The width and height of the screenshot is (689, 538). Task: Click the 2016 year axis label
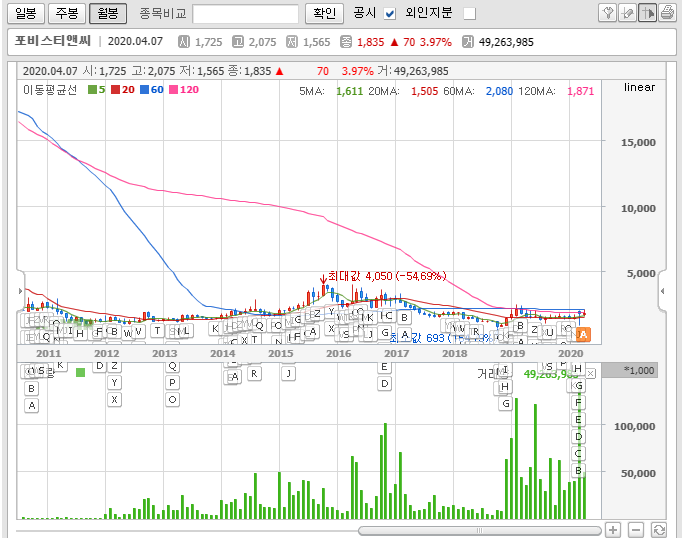pos(338,353)
